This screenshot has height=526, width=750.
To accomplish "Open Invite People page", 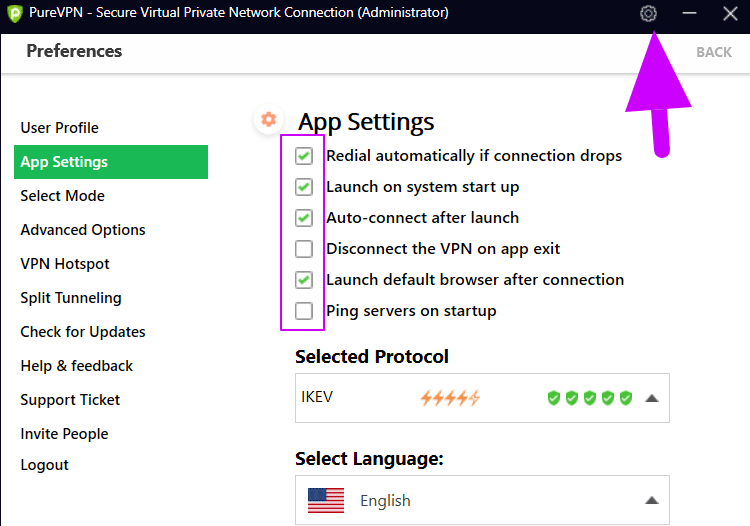I will click(64, 434).
